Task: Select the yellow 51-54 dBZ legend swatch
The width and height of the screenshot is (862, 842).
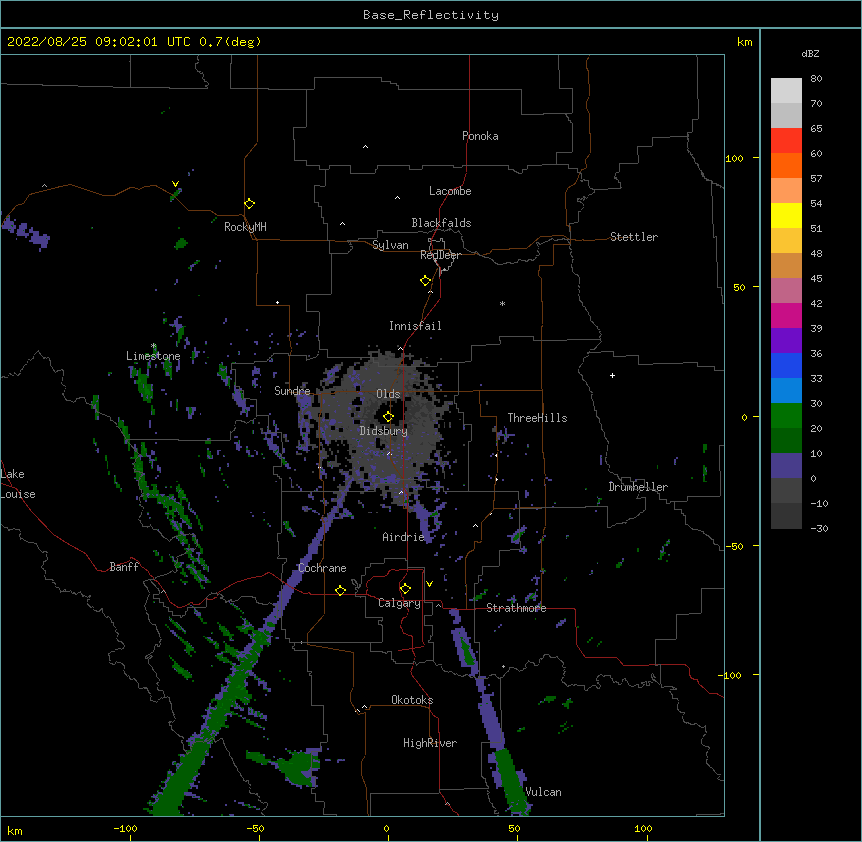Action: (786, 215)
